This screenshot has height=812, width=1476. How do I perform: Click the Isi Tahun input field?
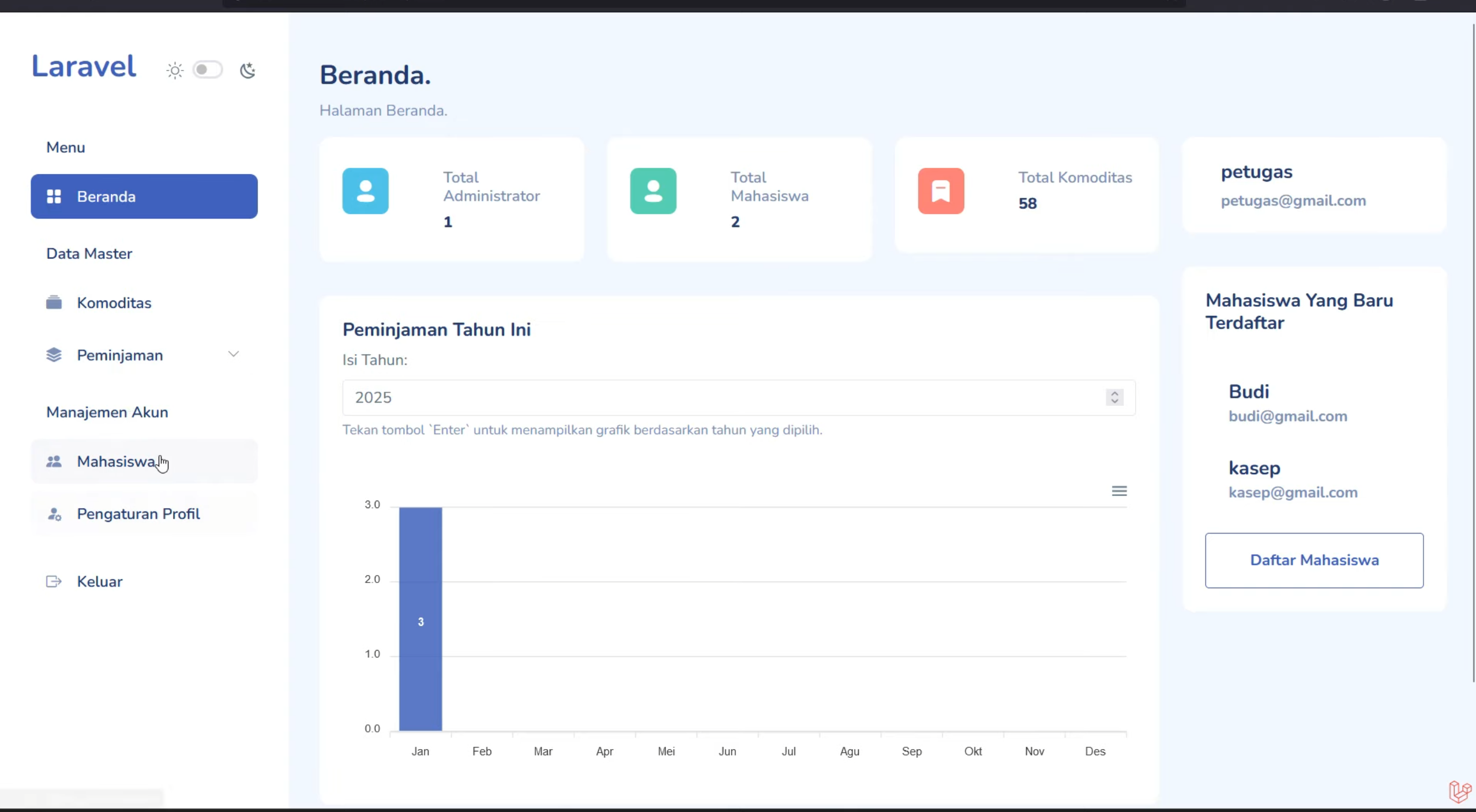(x=738, y=397)
